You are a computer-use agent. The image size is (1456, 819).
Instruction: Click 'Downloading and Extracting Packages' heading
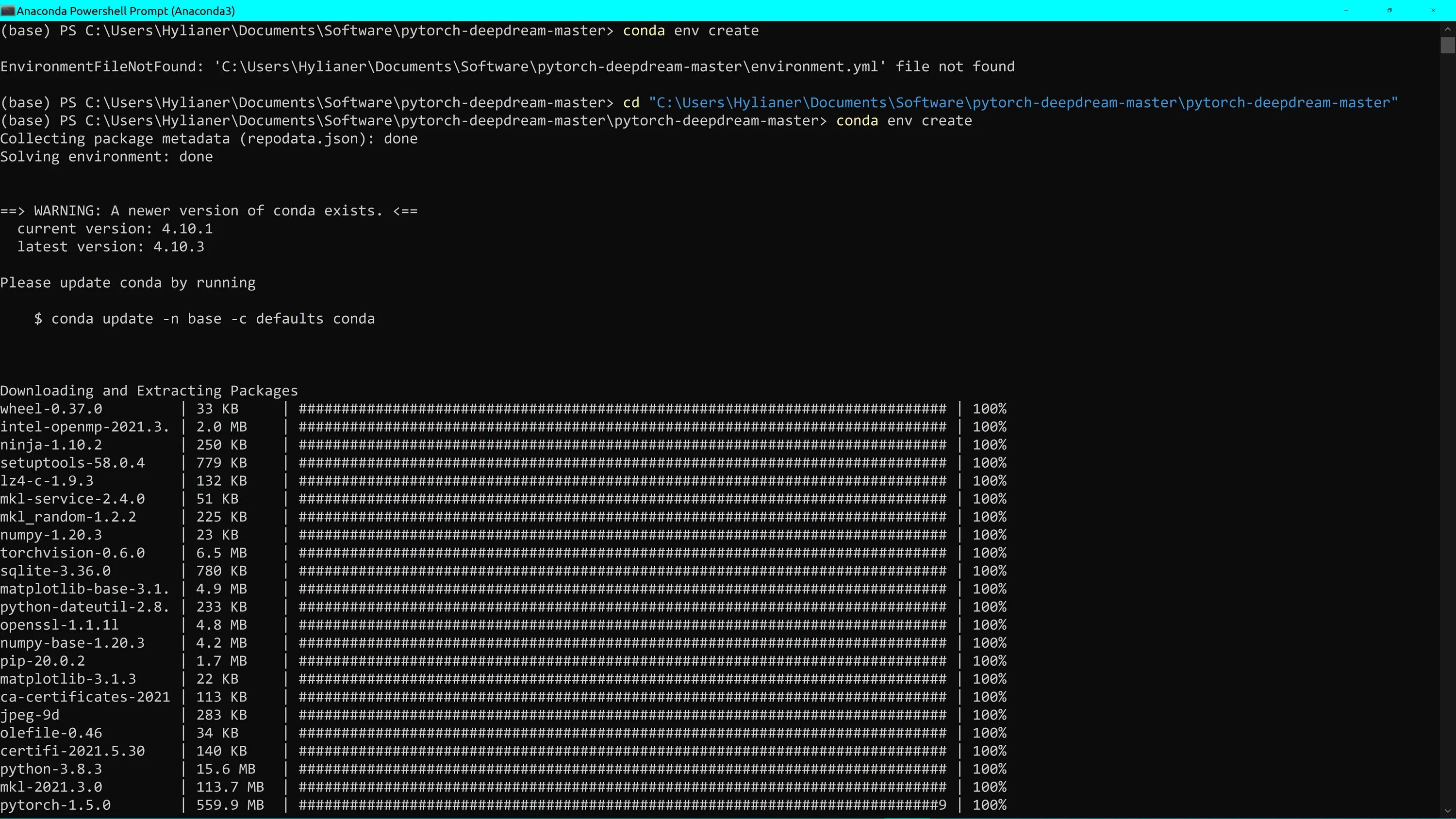click(149, 391)
